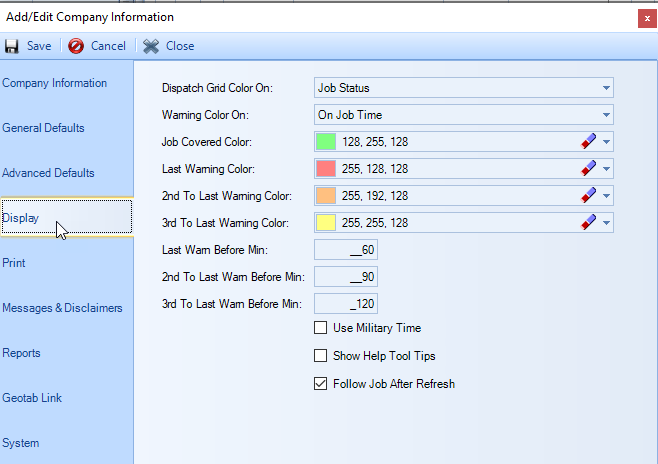
Task: Enable Show Help Tool Tips checkbox
Action: click(x=321, y=356)
